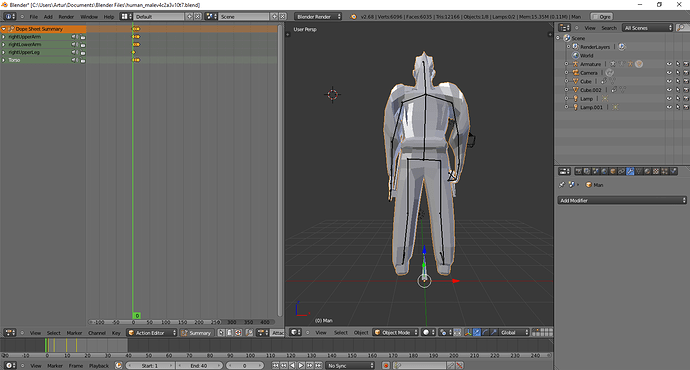The width and height of the screenshot is (690, 370).
Task: Click the Blender logo in info header
Action: point(353,16)
